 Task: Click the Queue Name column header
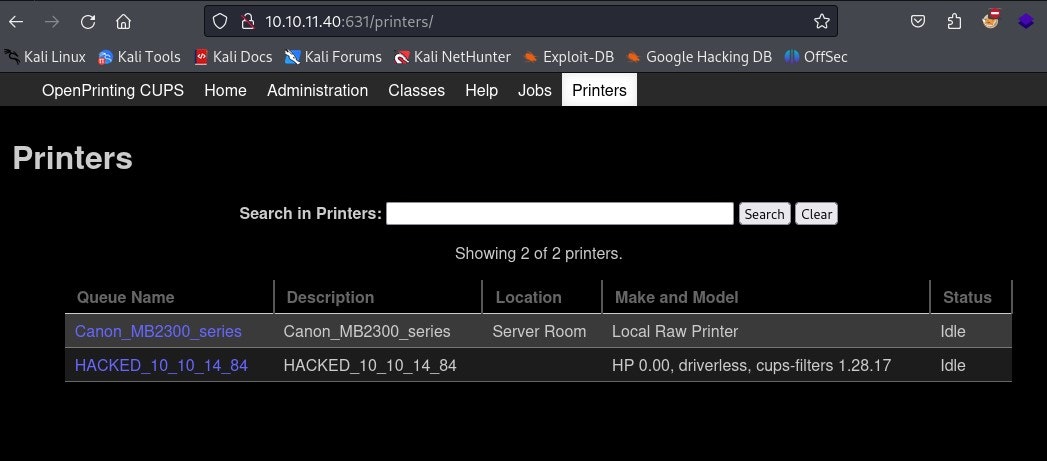126,297
